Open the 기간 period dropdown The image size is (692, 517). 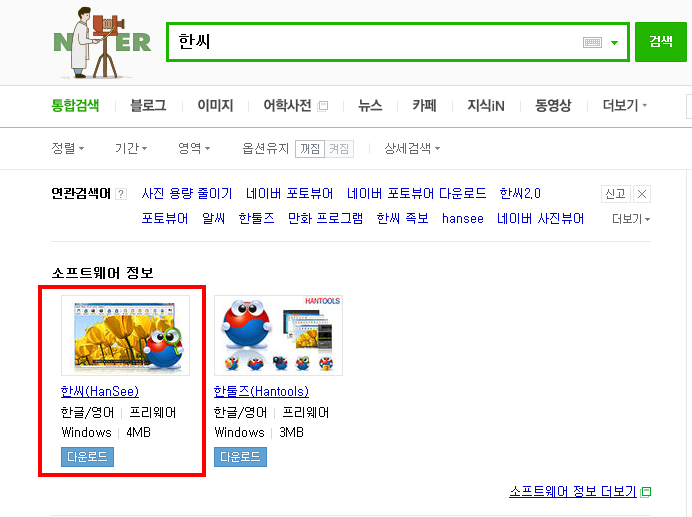(131, 148)
